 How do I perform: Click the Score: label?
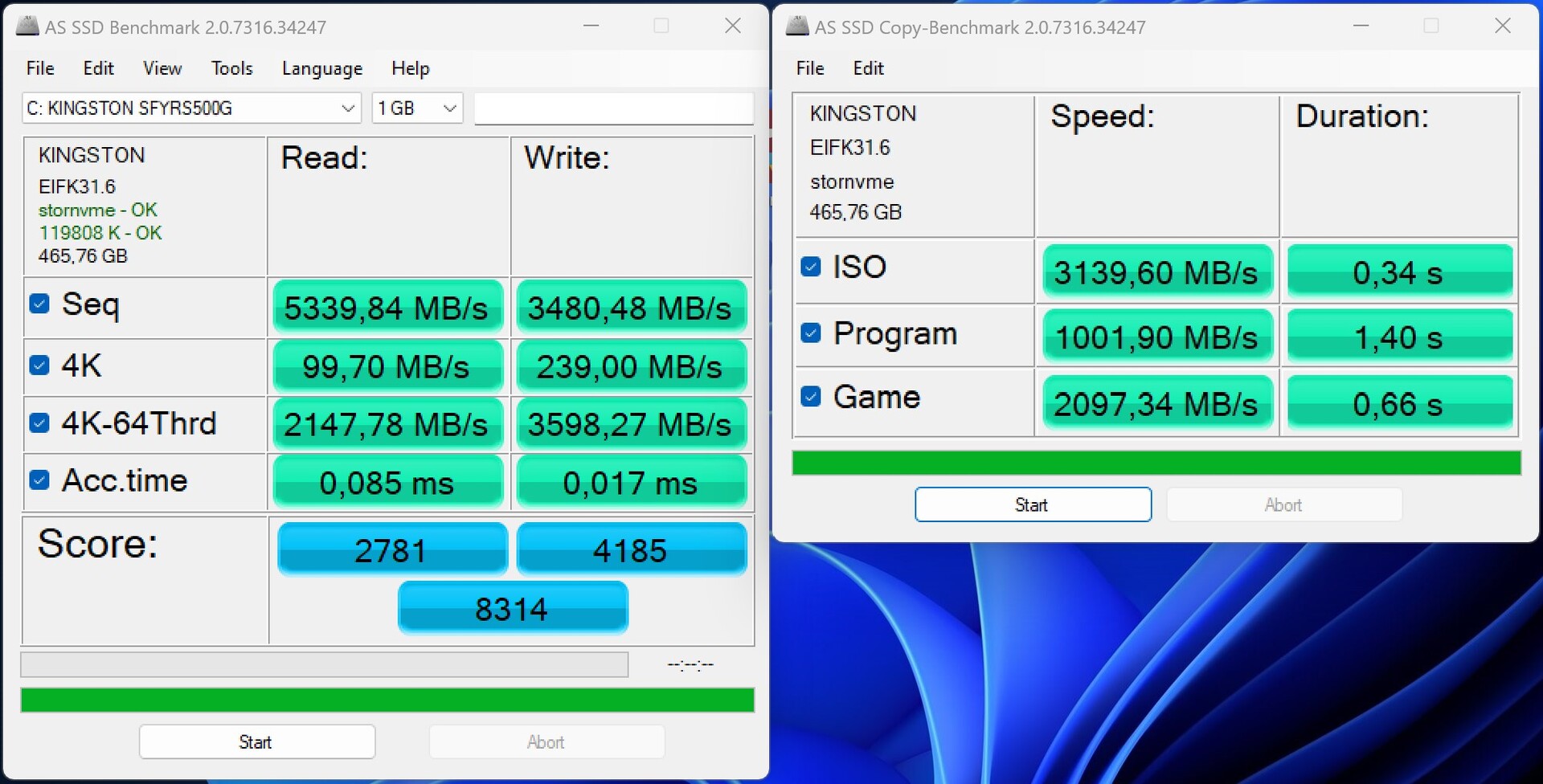click(x=97, y=544)
